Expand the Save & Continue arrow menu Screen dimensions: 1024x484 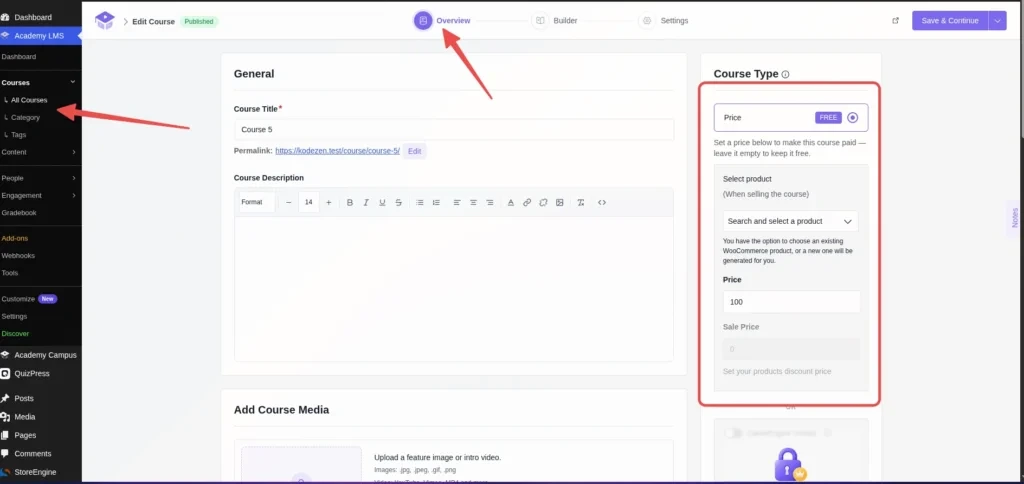click(x=997, y=21)
